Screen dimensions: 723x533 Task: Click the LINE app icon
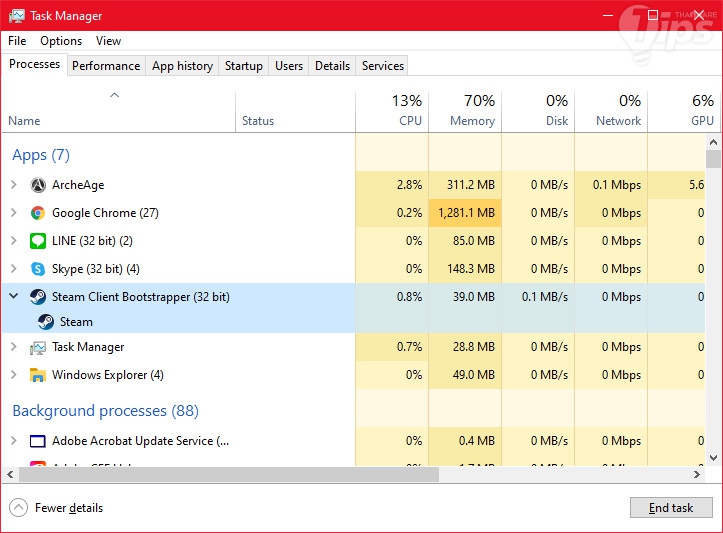coord(38,241)
